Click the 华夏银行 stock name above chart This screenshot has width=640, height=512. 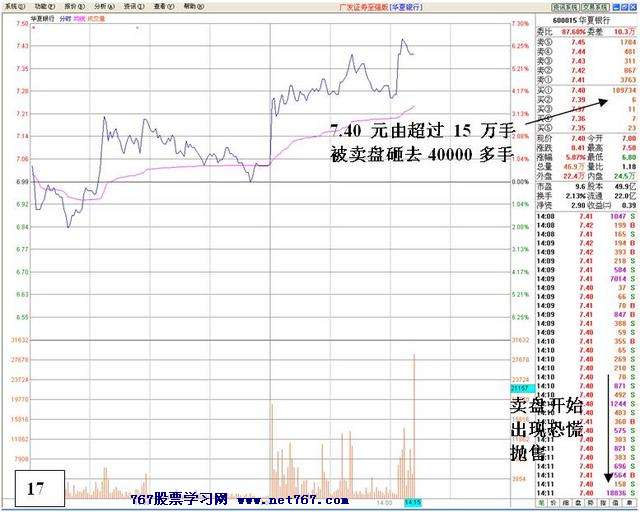tap(42, 19)
